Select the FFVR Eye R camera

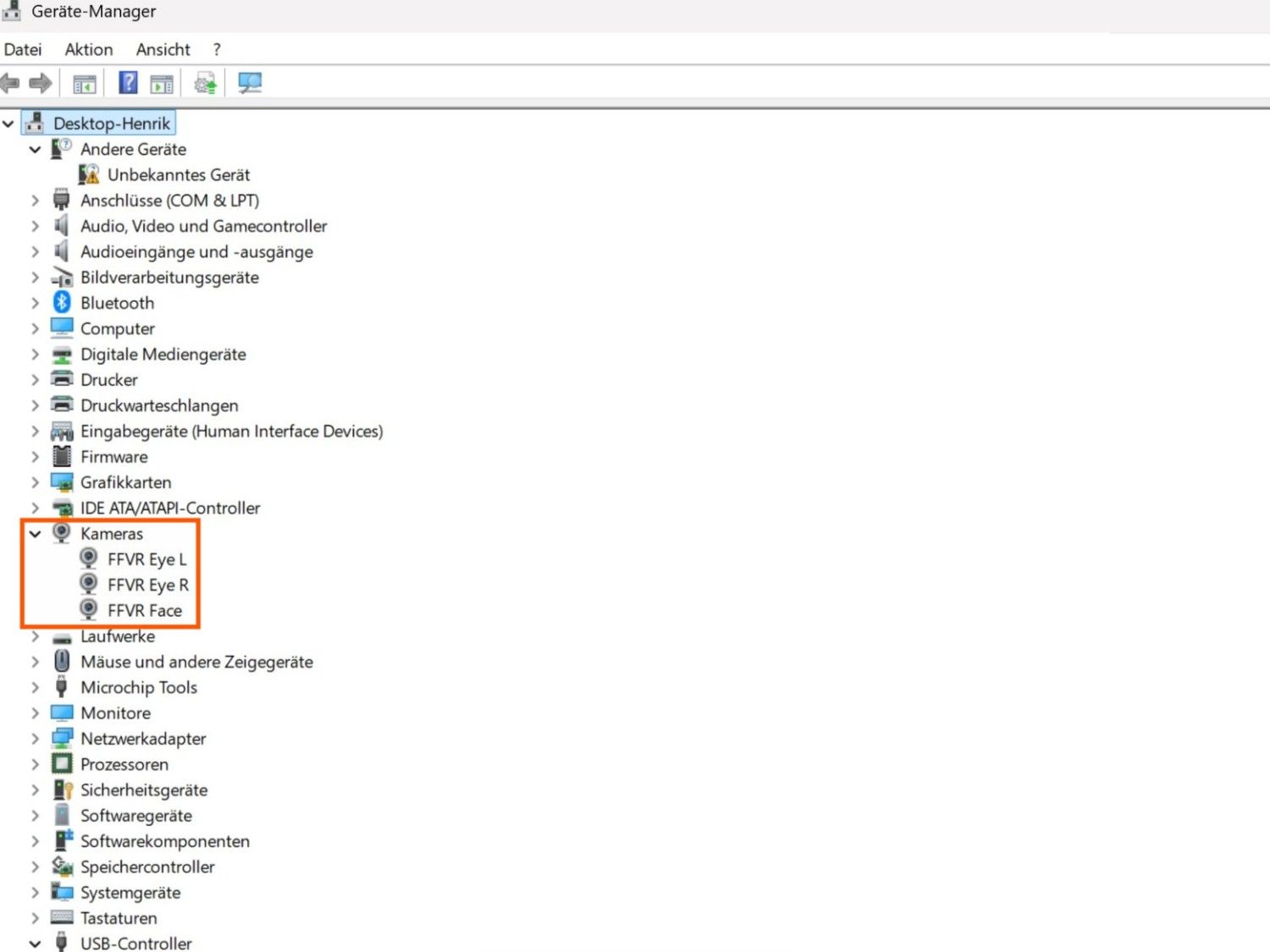coord(148,584)
